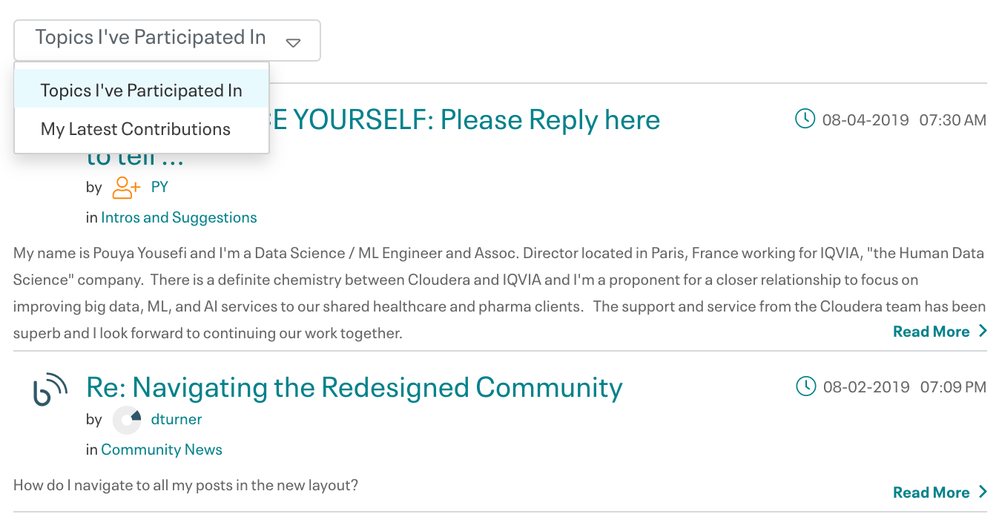
Task: Visit the PY author profile link
Action: click(x=160, y=187)
